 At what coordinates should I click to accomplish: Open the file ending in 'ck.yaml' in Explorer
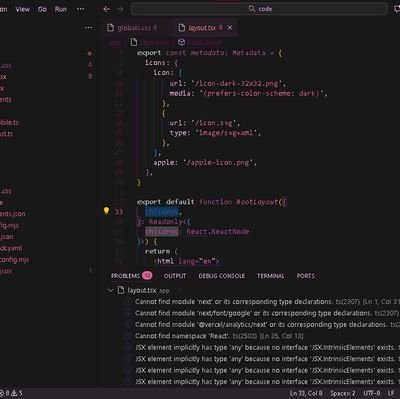tap(11, 248)
